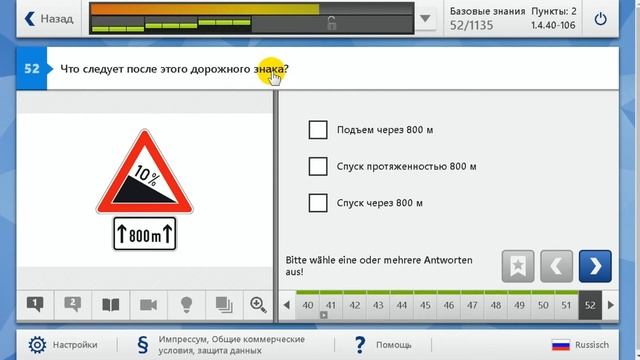Jump to question 50
This screenshot has width=640, height=360.
pyautogui.click(x=543, y=305)
